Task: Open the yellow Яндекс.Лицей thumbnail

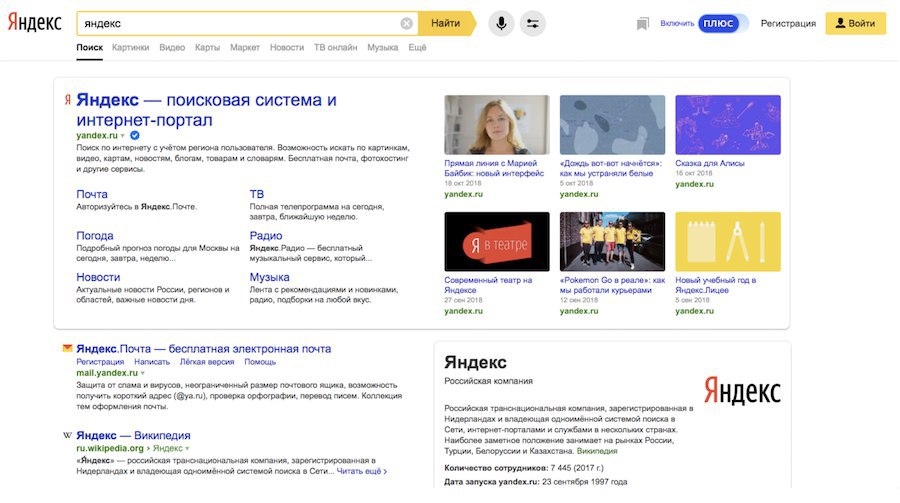Action: (x=728, y=242)
